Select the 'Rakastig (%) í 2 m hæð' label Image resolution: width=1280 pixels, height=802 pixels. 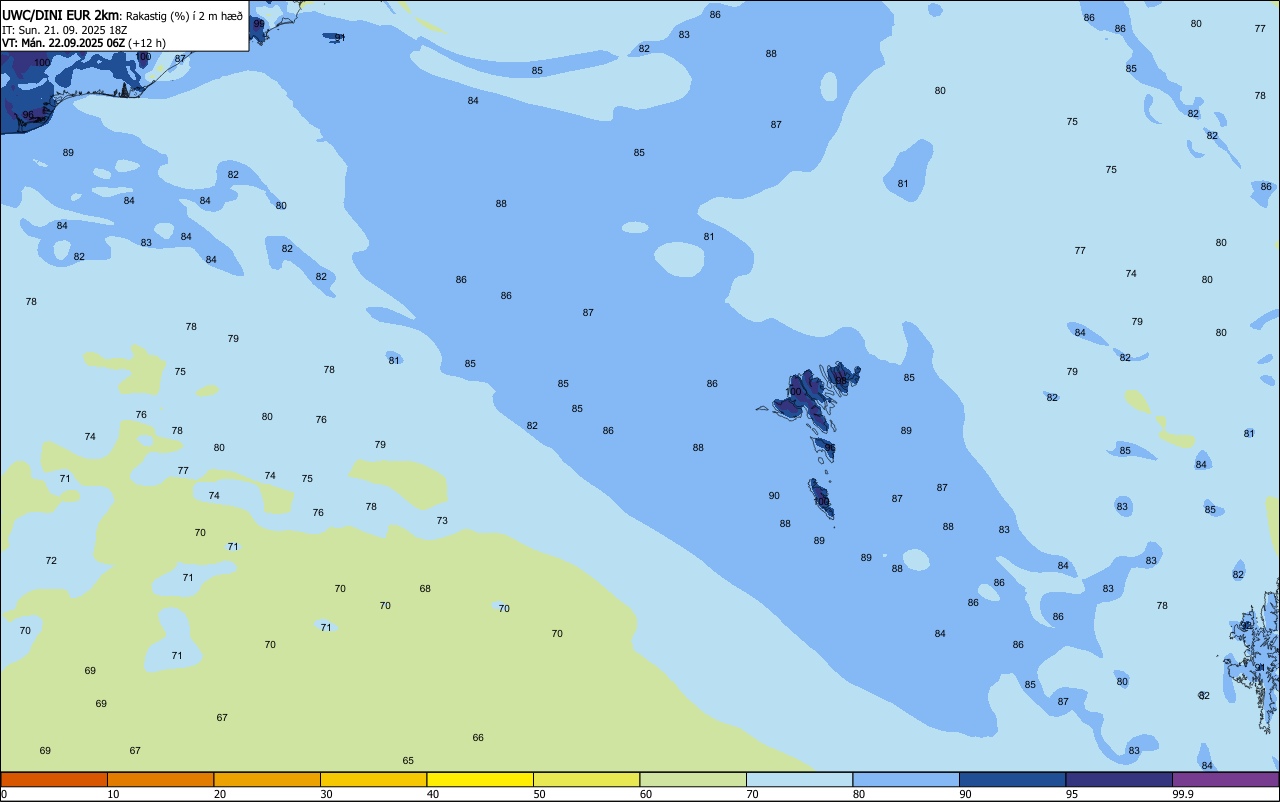click(184, 15)
